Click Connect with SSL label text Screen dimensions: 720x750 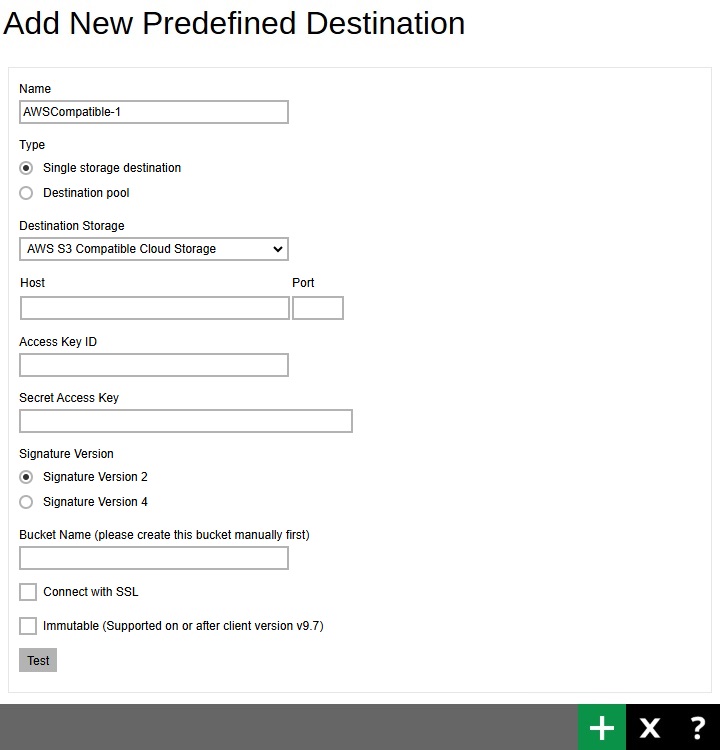pyautogui.click(x=90, y=592)
